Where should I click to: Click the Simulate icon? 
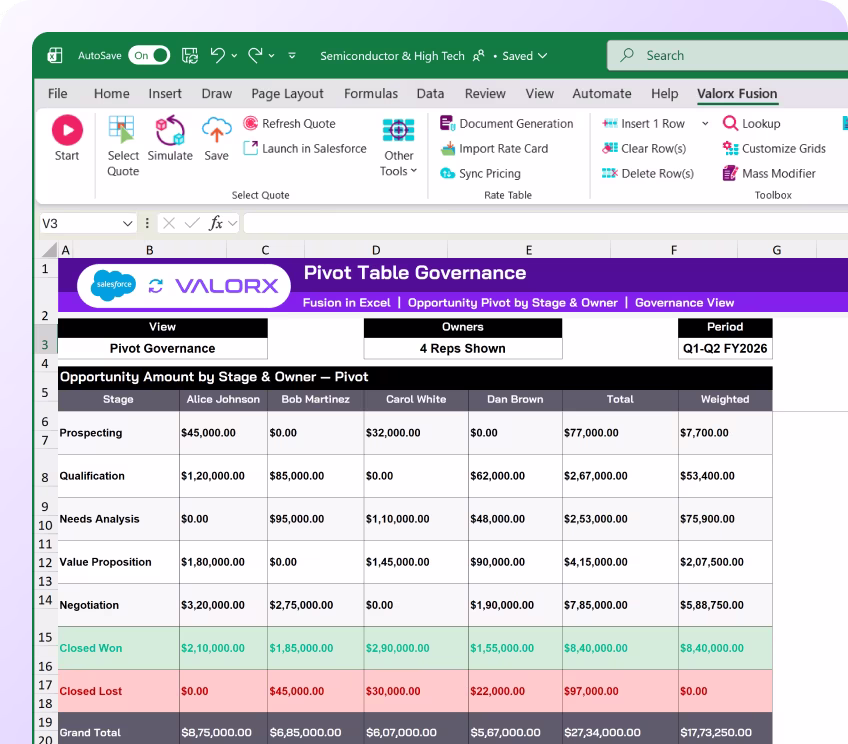170,130
